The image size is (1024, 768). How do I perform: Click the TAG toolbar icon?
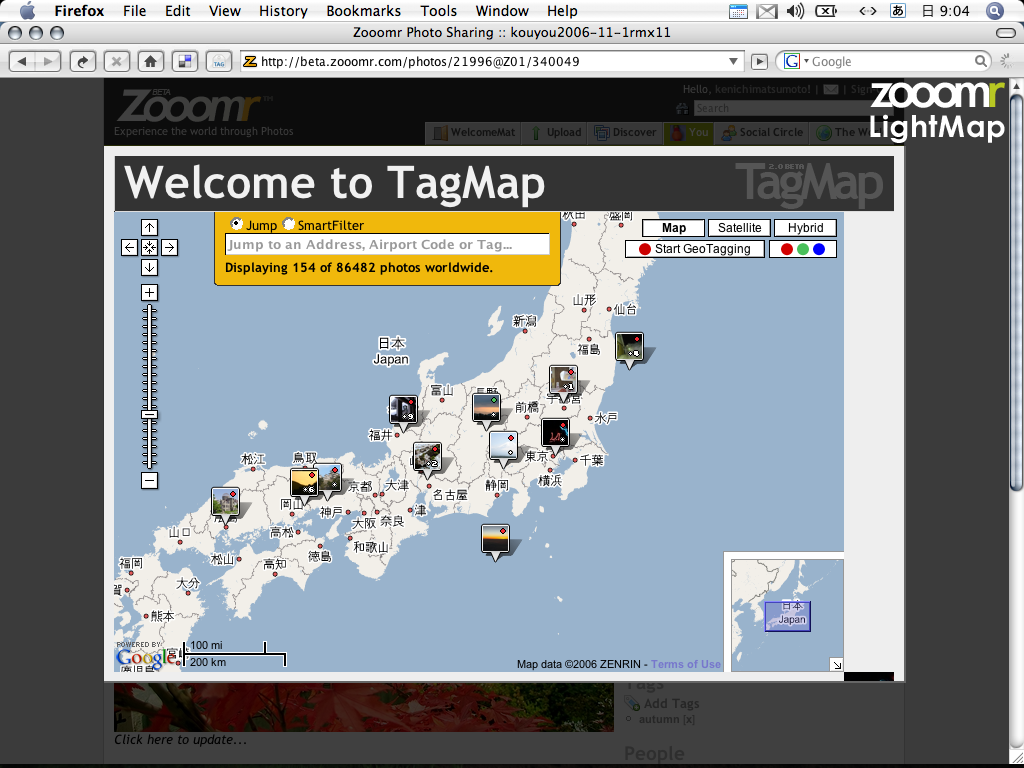(x=219, y=61)
